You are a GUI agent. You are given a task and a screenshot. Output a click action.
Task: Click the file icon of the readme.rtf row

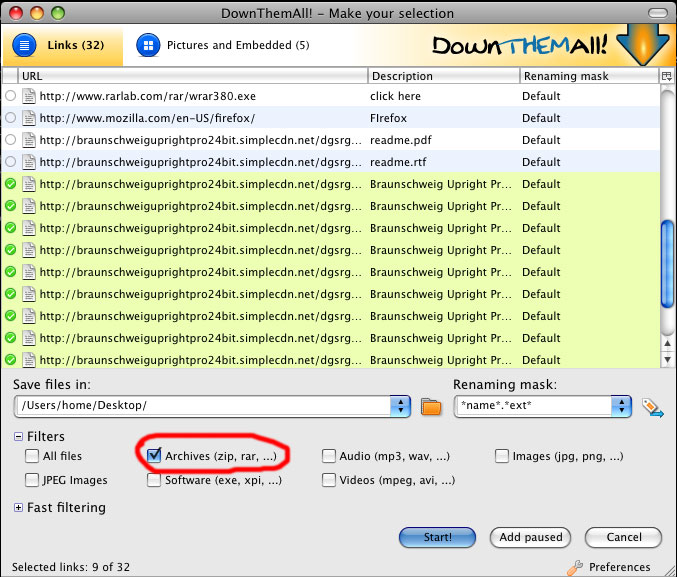29,162
